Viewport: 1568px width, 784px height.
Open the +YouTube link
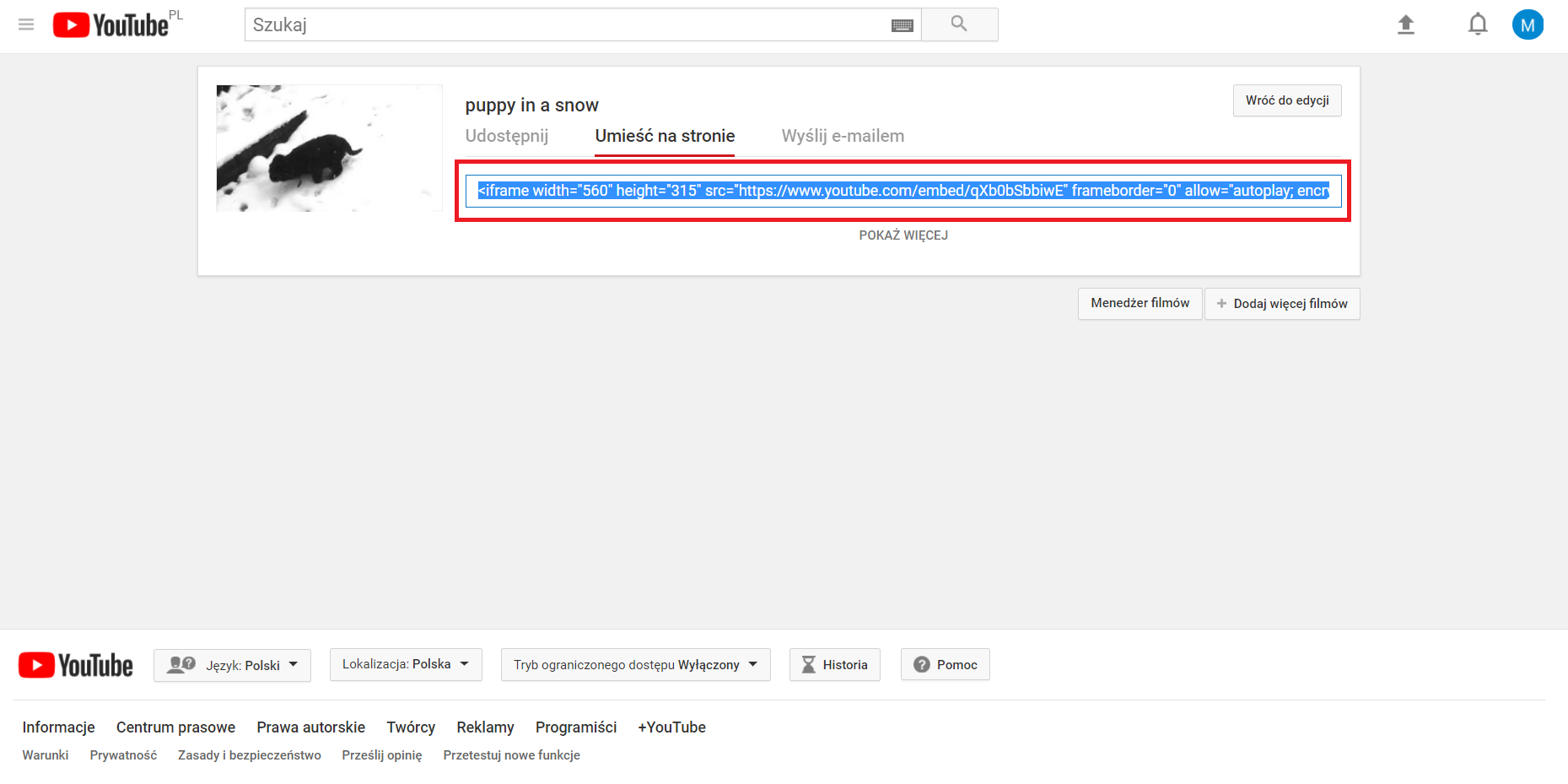pos(671,727)
